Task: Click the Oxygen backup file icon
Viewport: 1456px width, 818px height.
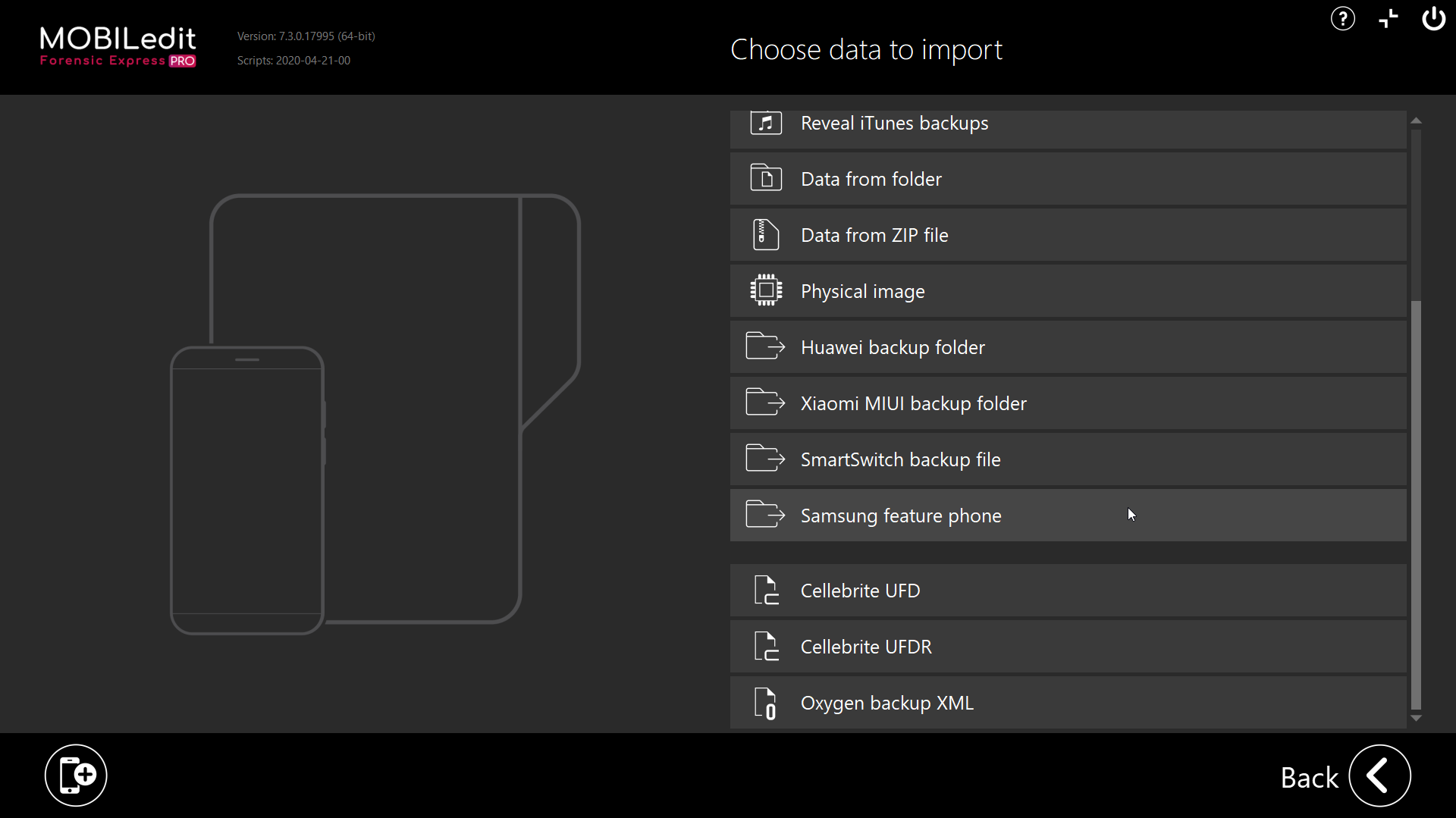Action: tap(766, 703)
